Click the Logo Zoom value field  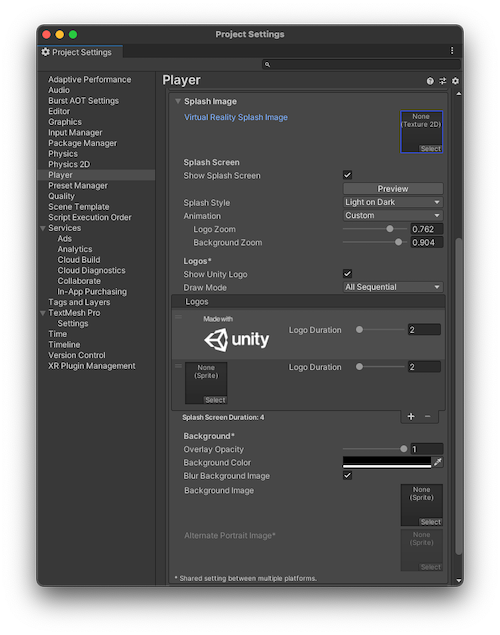point(427,229)
